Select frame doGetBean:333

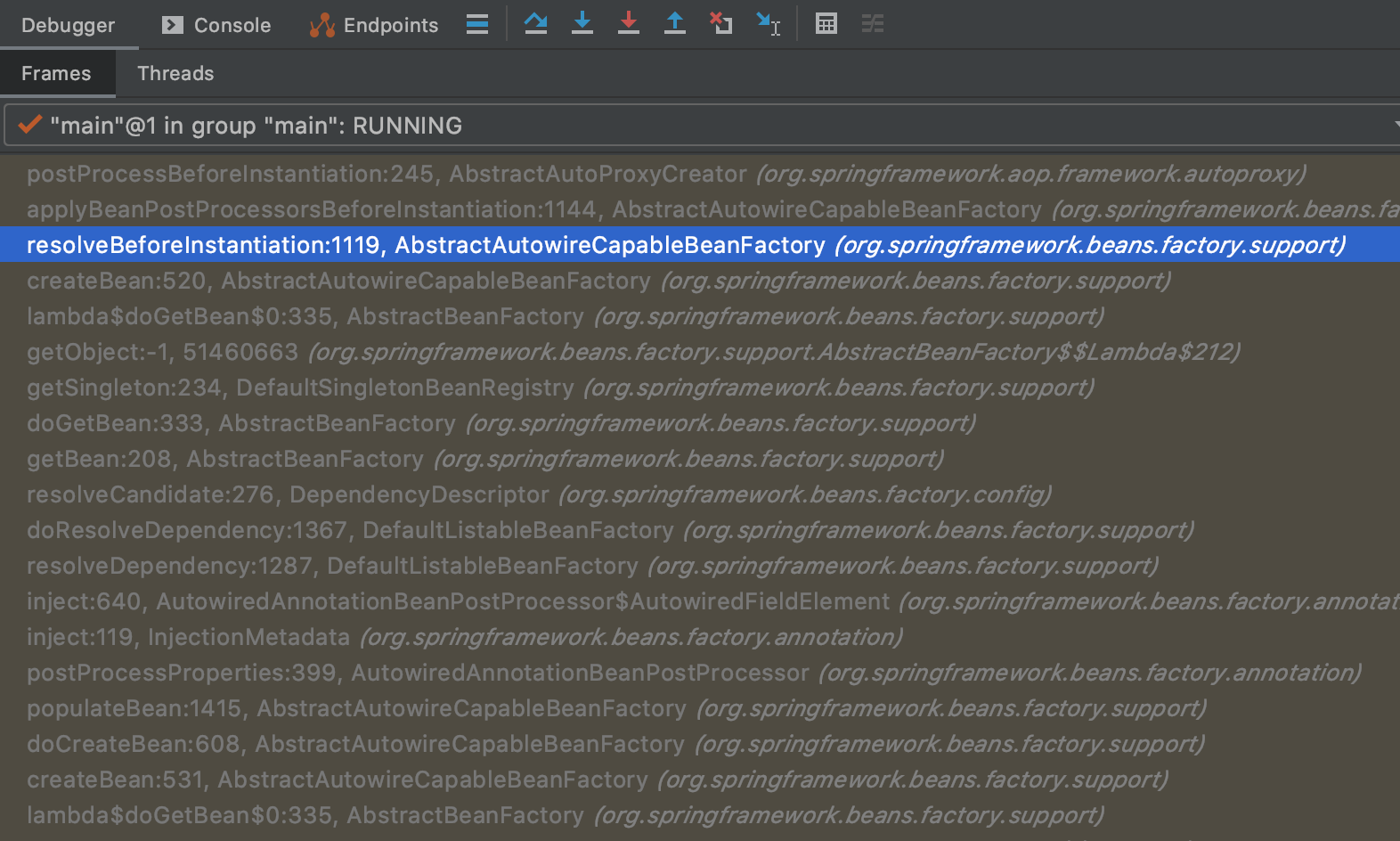coord(700,423)
